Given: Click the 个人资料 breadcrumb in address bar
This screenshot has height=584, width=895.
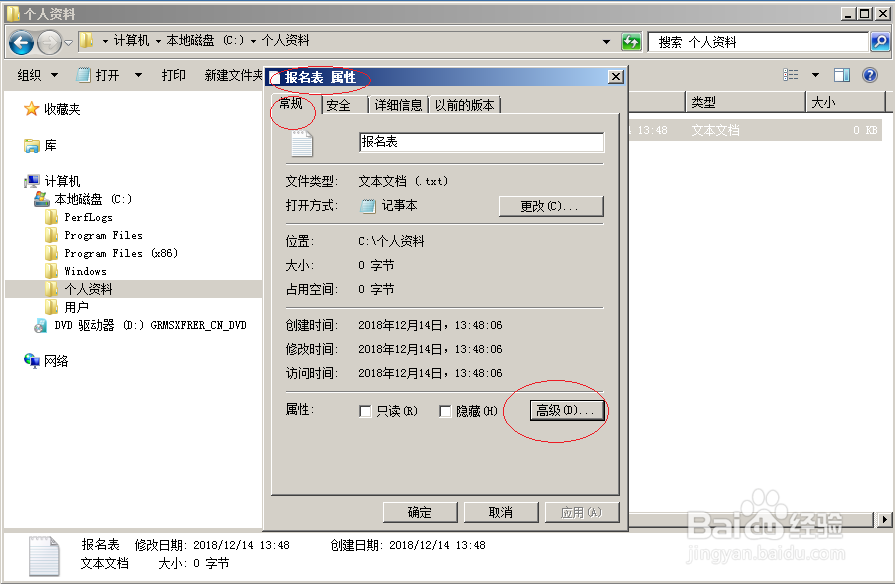Looking at the screenshot, I should [x=285, y=41].
